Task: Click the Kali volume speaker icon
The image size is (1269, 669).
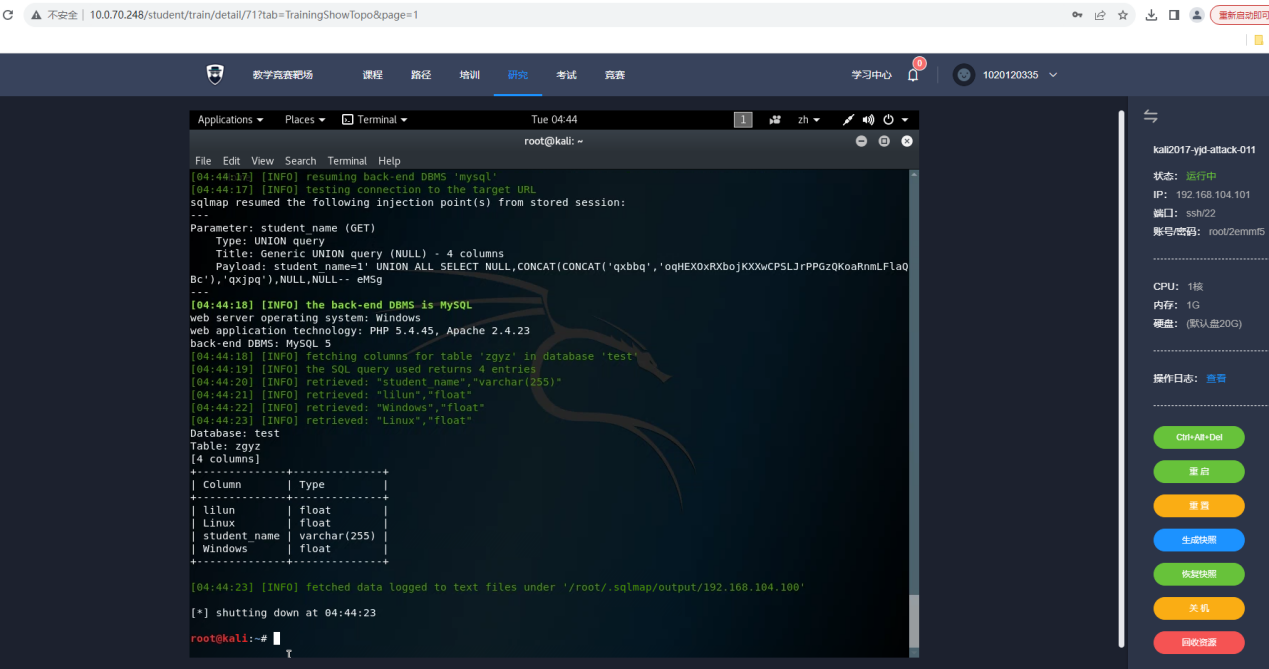Action: 868,120
